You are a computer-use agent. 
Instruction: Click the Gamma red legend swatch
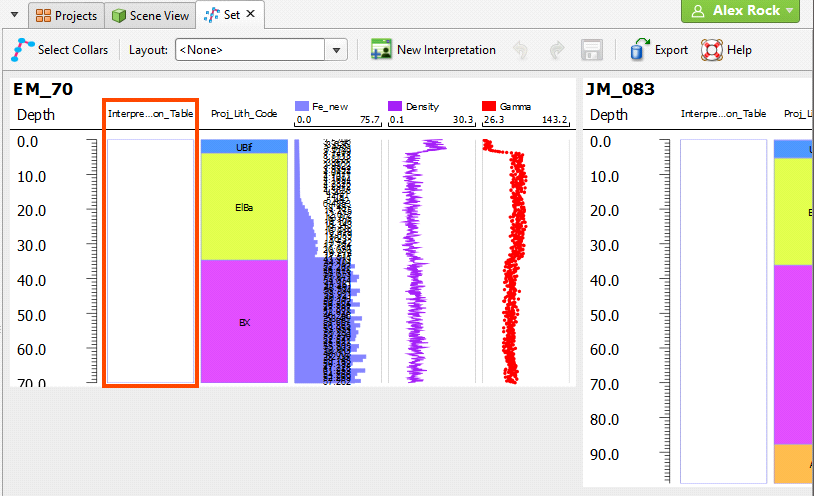(489, 105)
